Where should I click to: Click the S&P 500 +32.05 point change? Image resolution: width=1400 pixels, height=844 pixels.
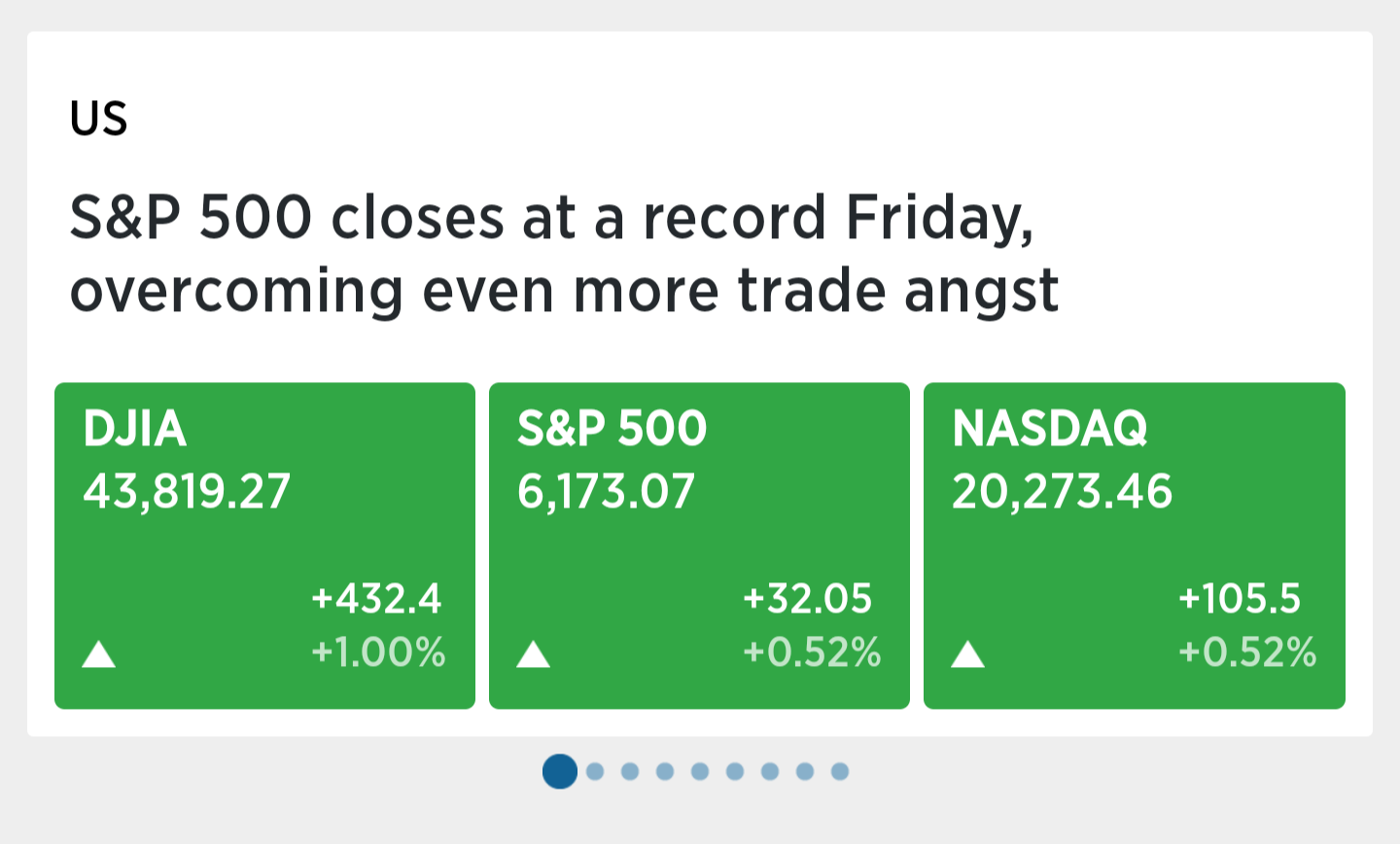(x=807, y=598)
